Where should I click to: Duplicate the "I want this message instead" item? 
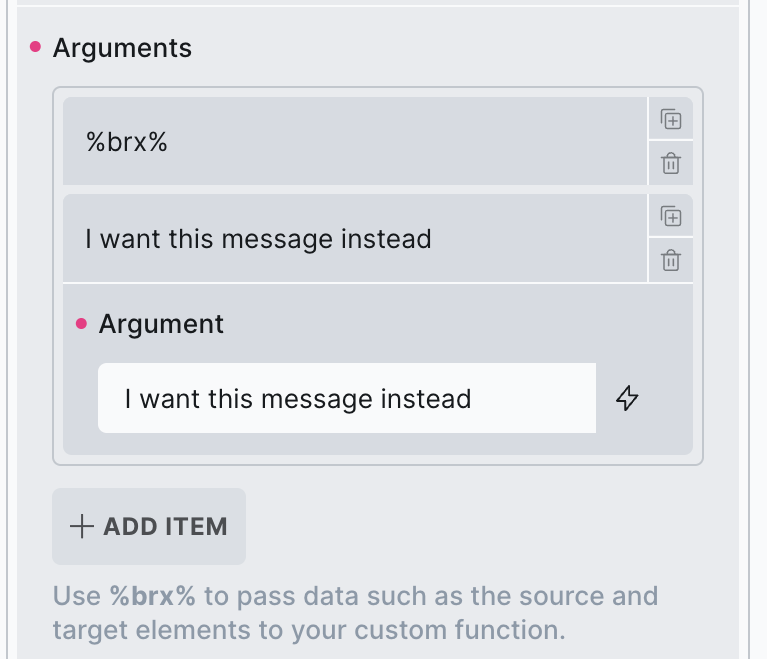coord(671,217)
